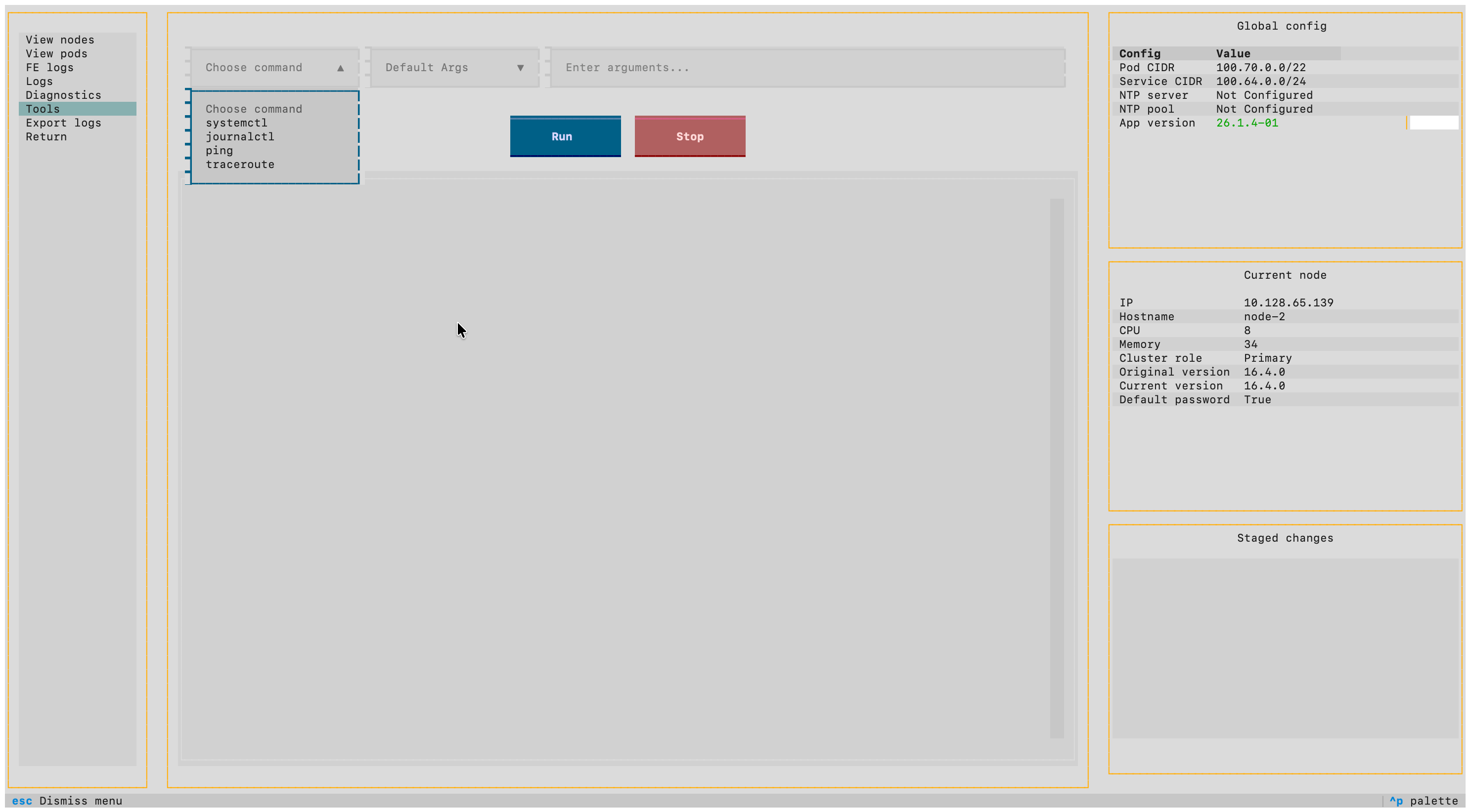The height and width of the screenshot is (812, 1472).
Task: Click the Run button
Action: [x=565, y=136]
